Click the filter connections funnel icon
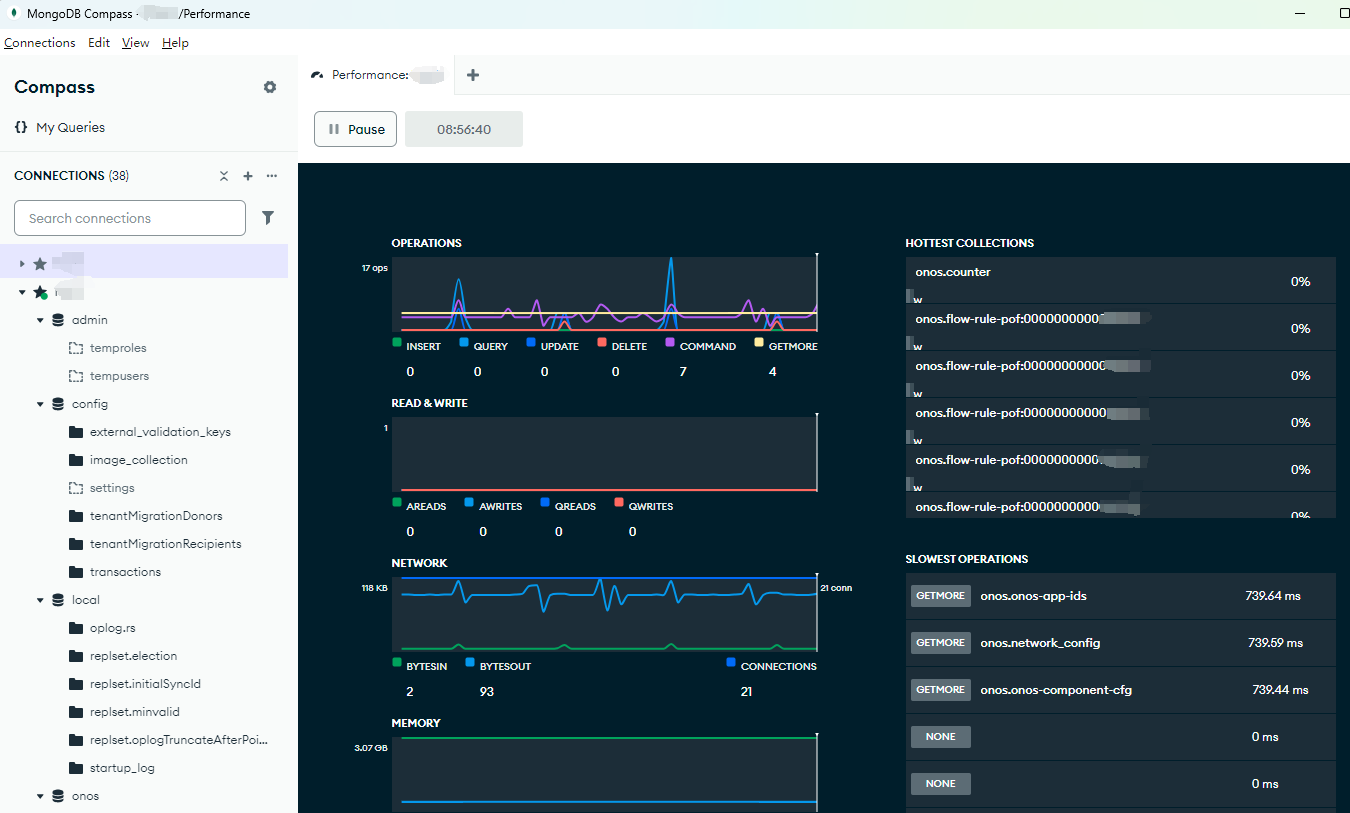 click(268, 218)
